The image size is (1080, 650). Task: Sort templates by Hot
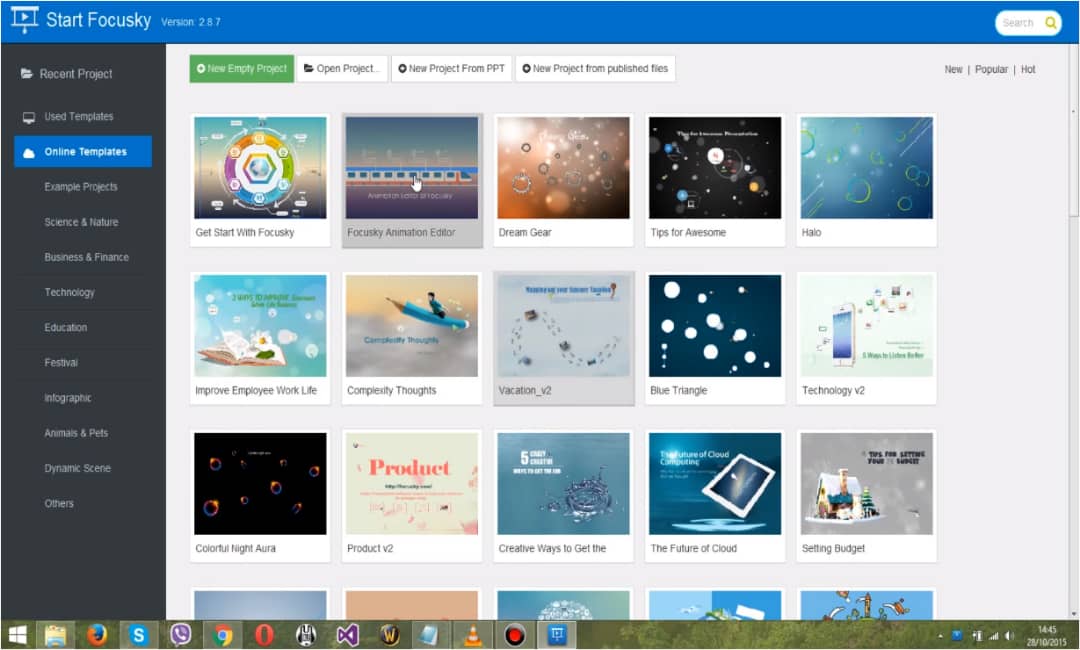point(1028,70)
